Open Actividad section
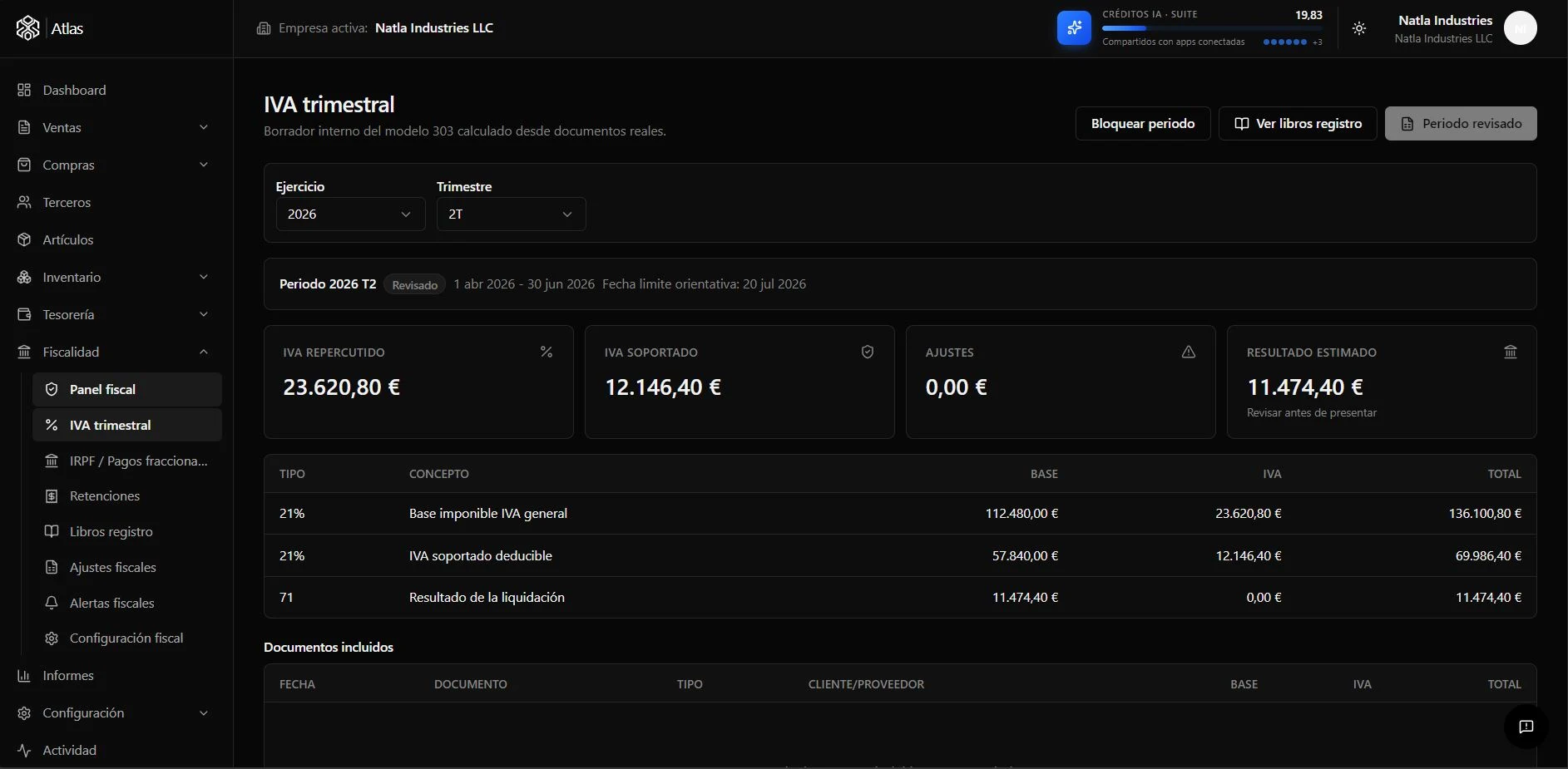This screenshot has height=769, width=1568. pos(116,750)
